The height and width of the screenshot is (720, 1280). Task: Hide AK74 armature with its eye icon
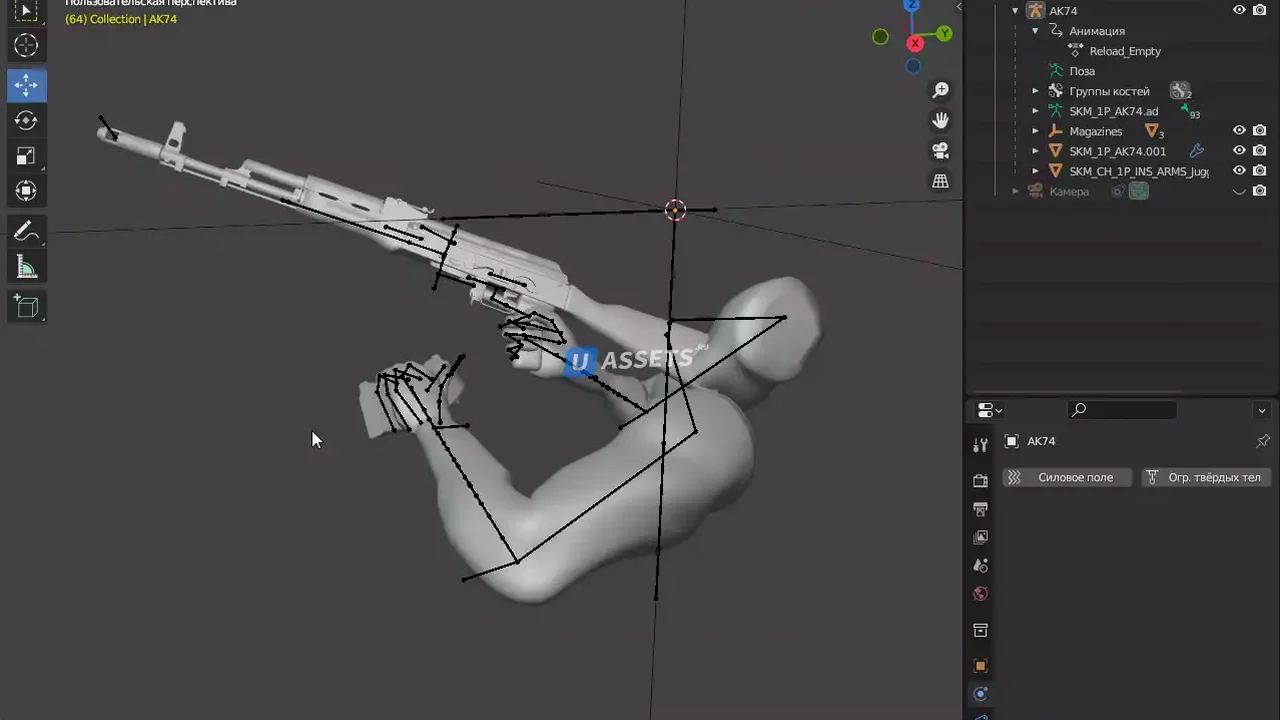tap(1239, 10)
